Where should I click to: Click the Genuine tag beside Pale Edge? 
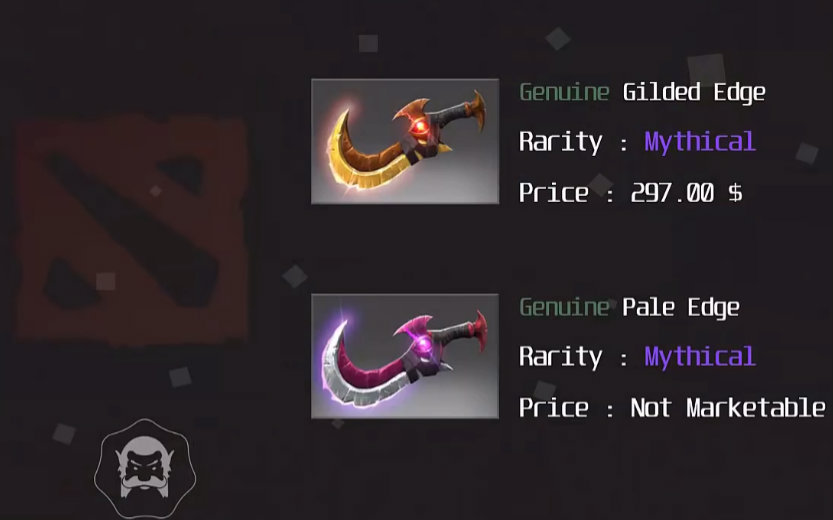pyautogui.click(x=564, y=308)
